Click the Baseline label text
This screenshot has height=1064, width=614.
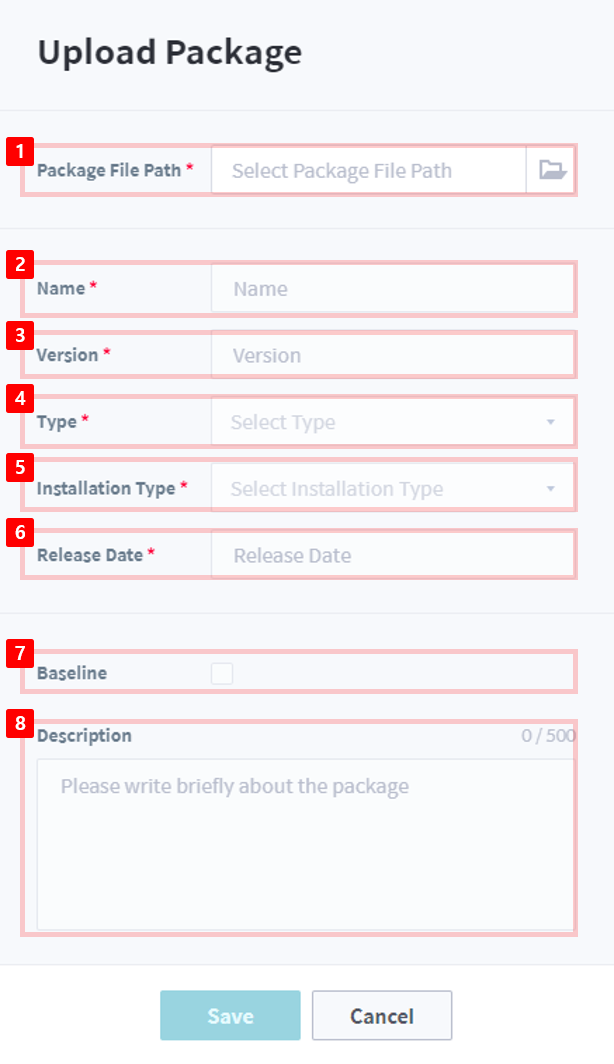pyautogui.click(x=72, y=673)
